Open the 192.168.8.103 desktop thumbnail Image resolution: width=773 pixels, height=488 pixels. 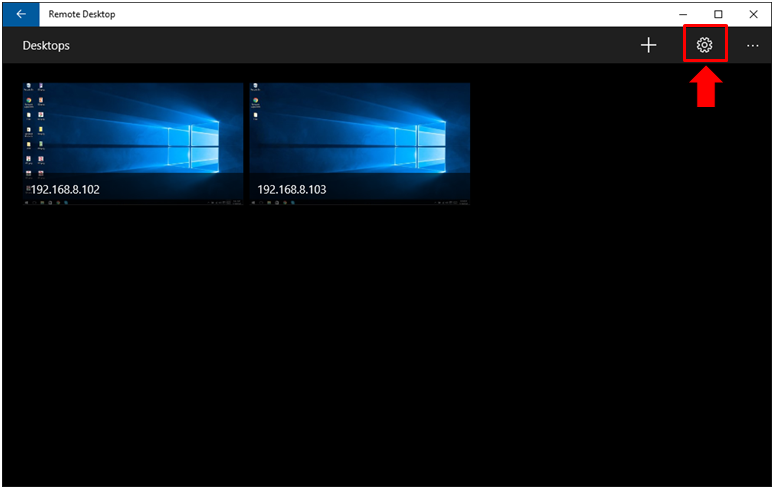click(360, 143)
